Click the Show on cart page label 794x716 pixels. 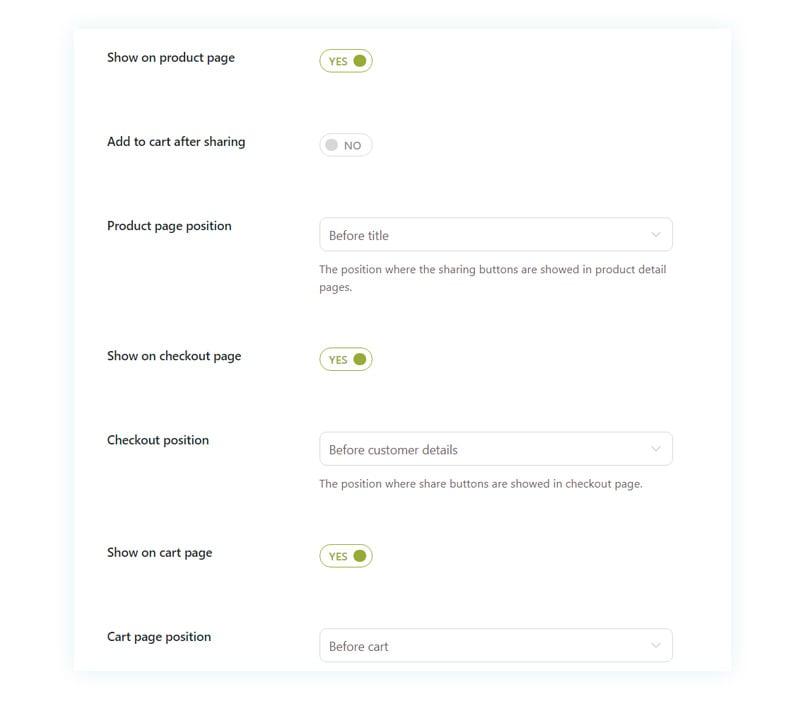coord(160,552)
